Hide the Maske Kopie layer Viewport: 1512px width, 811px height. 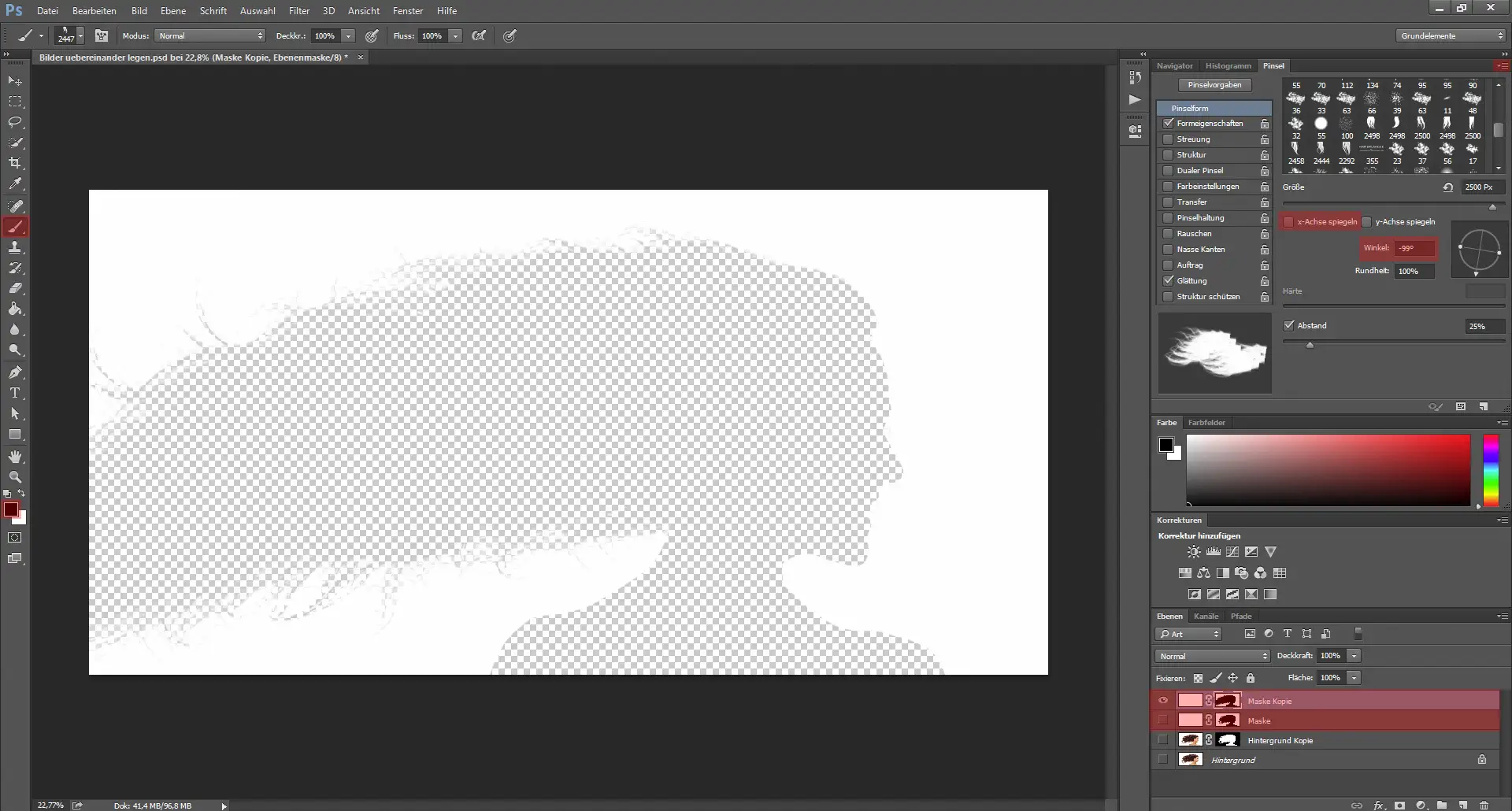coord(1163,700)
